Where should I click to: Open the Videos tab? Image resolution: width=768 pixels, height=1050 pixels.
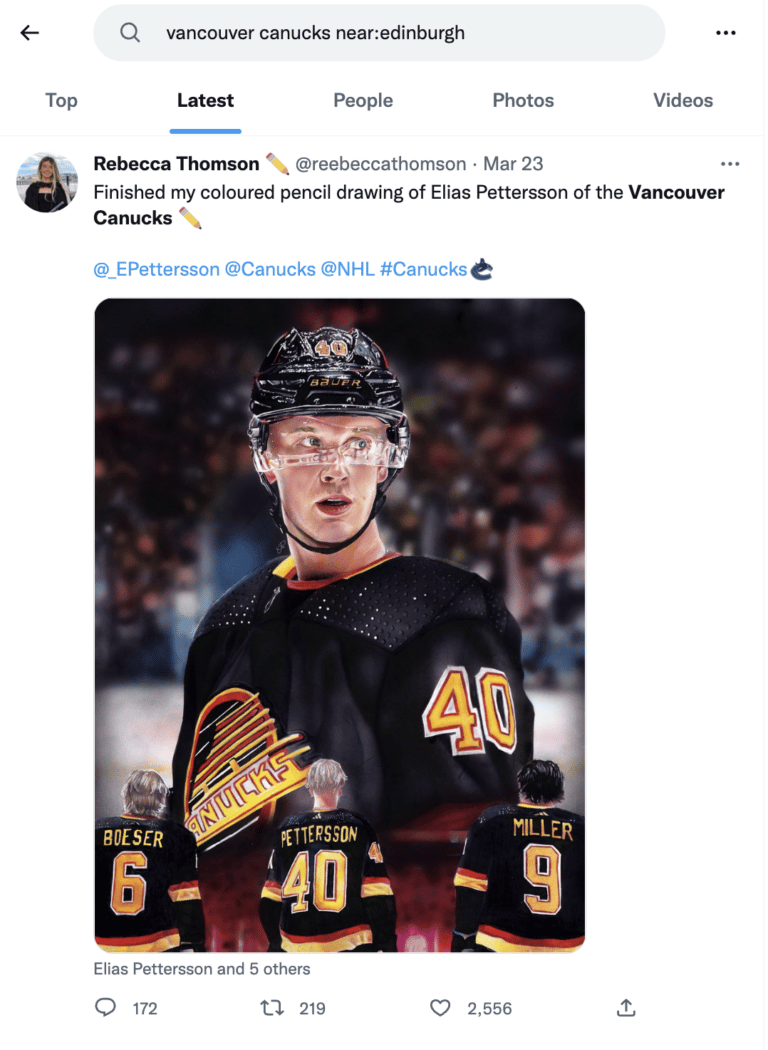click(683, 100)
